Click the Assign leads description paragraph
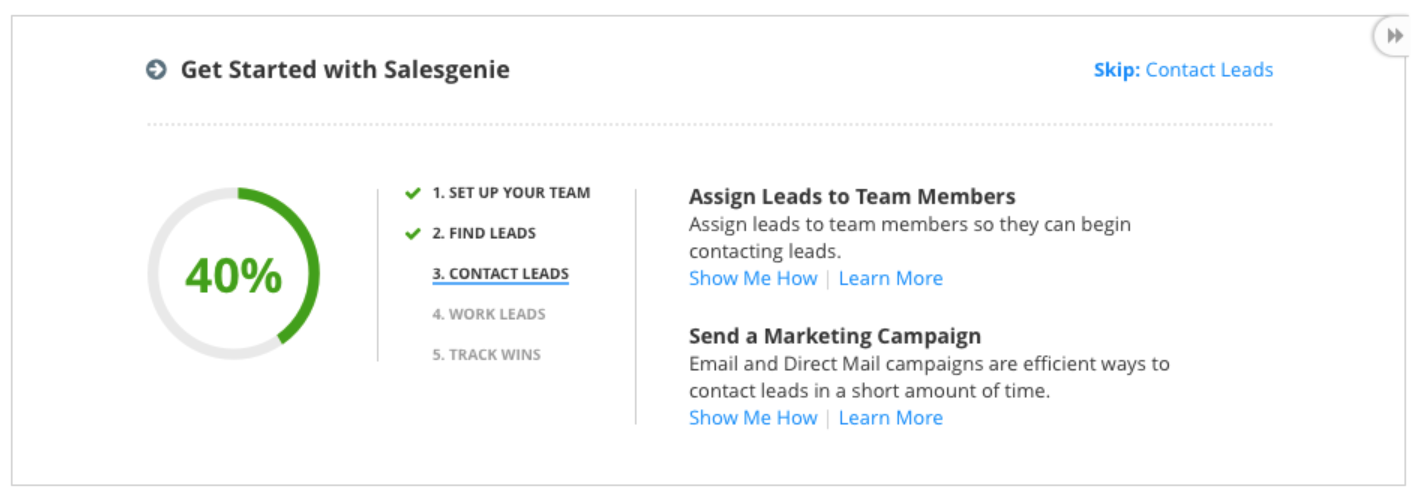This screenshot has width=1422, height=502. [x=910, y=237]
